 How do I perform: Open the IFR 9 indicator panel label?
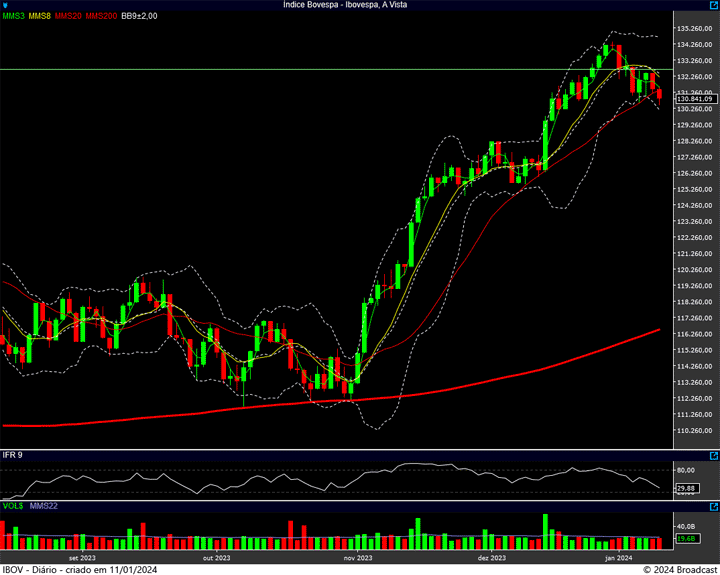tap(13, 455)
